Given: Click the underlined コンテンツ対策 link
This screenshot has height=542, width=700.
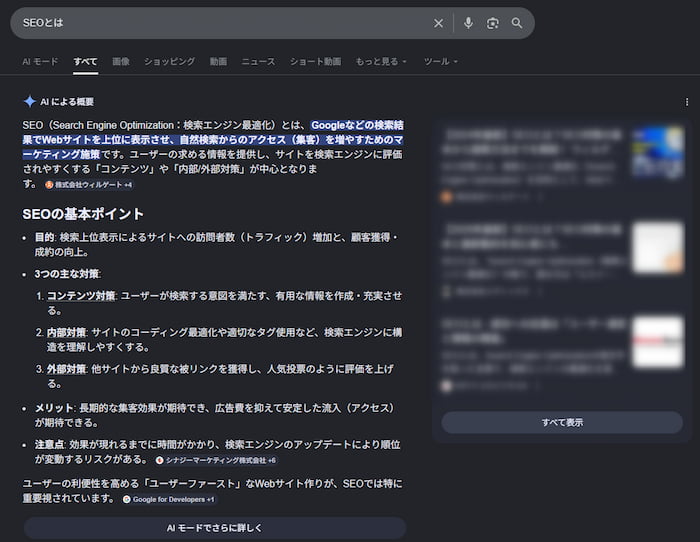Looking at the screenshot, I should (81, 296).
